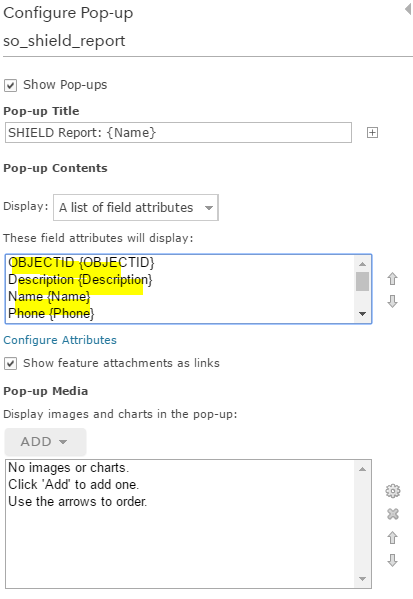Uncheck Show Pop-ups checkbox
Screen dimensions: 413x599
pyautogui.click(x=10, y=85)
